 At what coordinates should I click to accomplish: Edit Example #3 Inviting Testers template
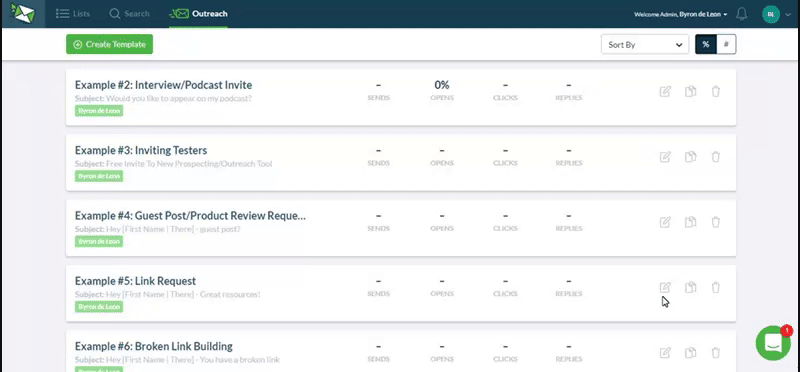pos(665,157)
